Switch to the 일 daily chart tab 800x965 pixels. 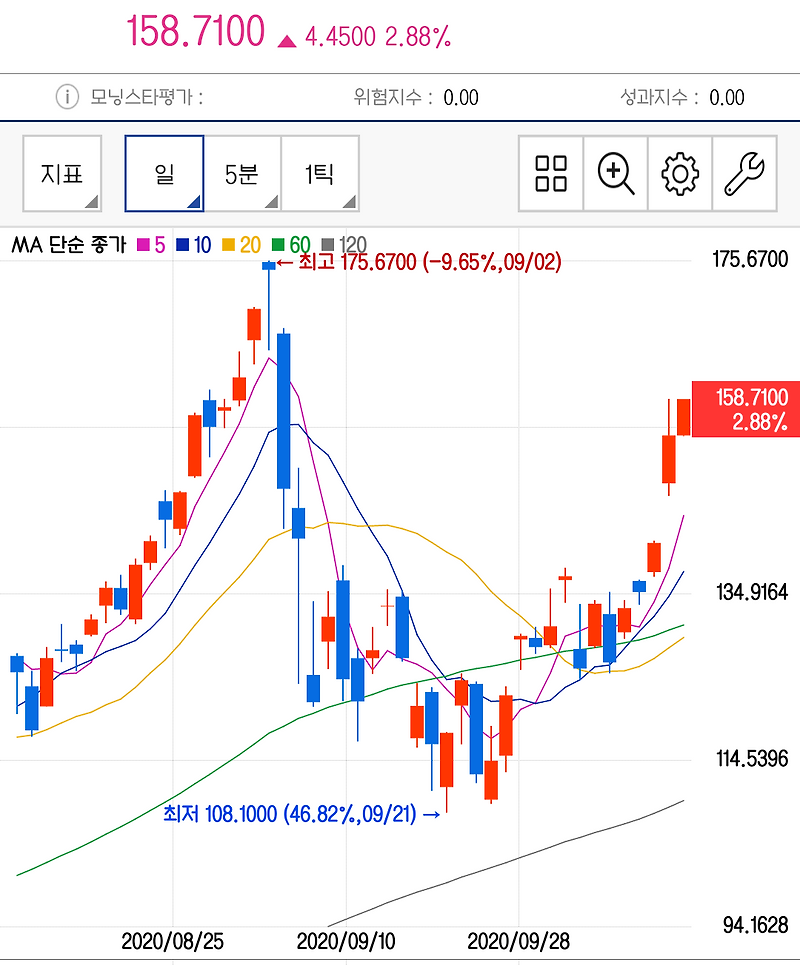tap(163, 172)
